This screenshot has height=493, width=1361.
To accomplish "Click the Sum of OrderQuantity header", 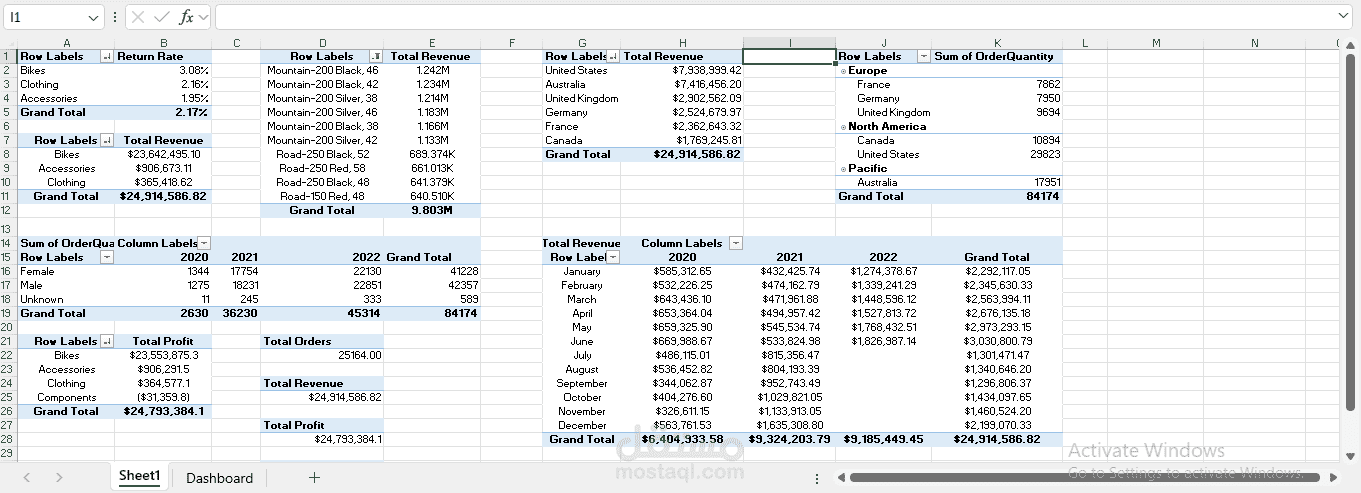I will [x=997, y=57].
